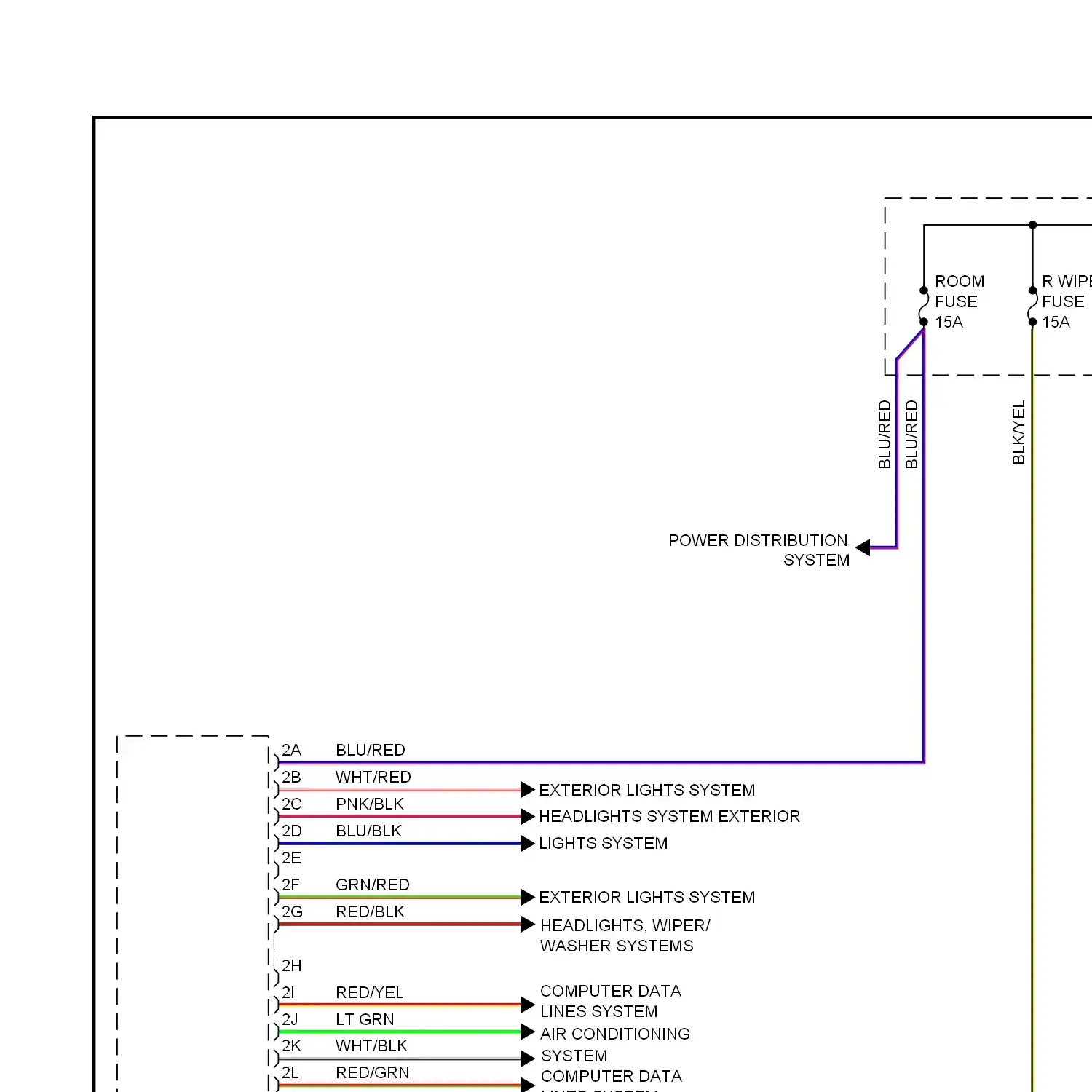Image resolution: width=1092 pixels, height=1092 pixels.
Task: Click the BLK/YEL vertical wire label
Action: 1018,432
